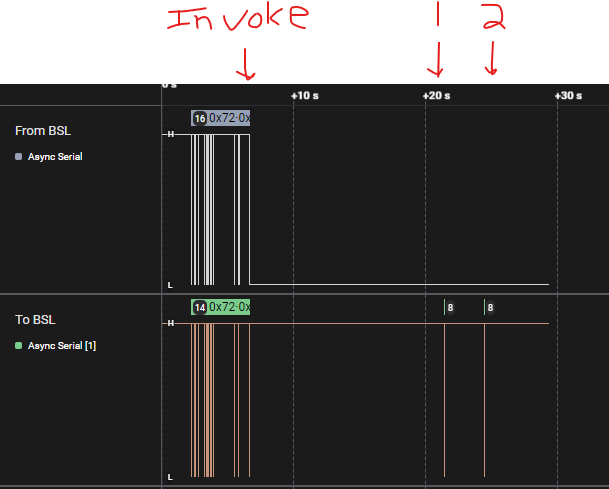Click the grey Async Serial analyzer swatch
The image size is (609, 489).
[x=18, y=157]
